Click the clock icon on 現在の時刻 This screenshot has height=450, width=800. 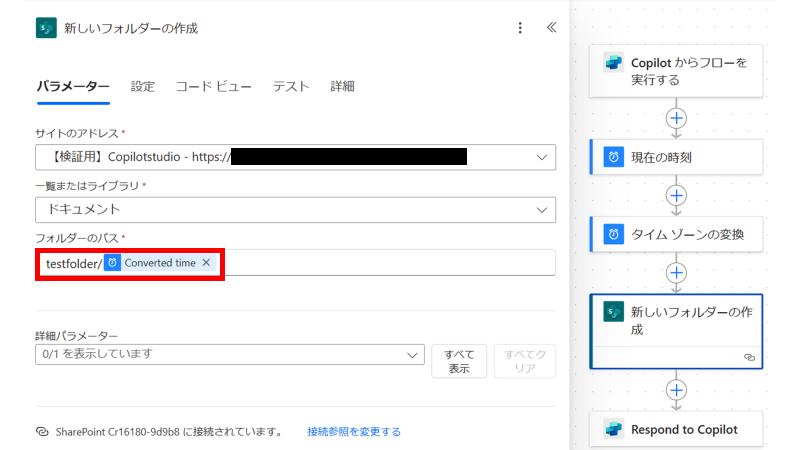(x=613, y=157)
